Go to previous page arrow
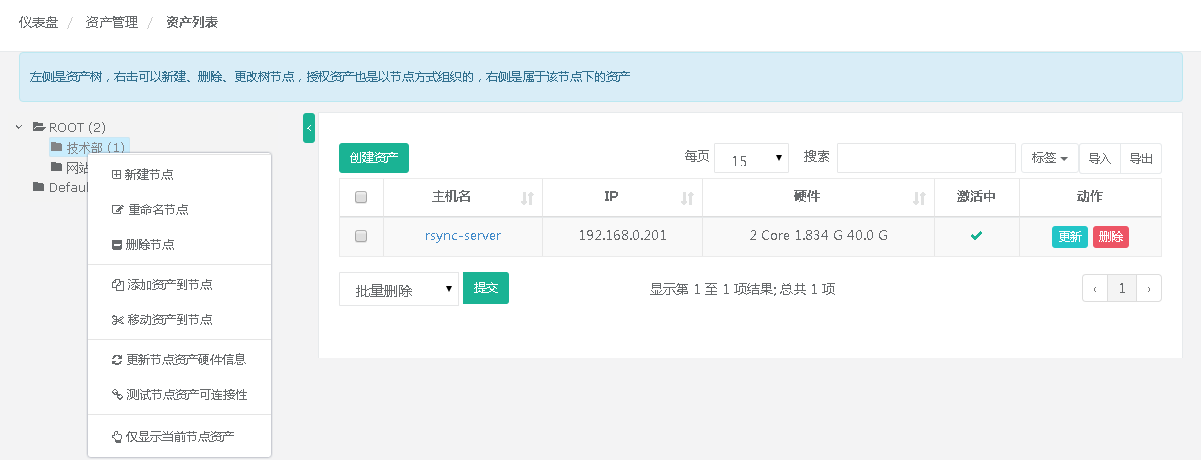The width and height of the screenshot is (1201, 460). click(1095, 288)
